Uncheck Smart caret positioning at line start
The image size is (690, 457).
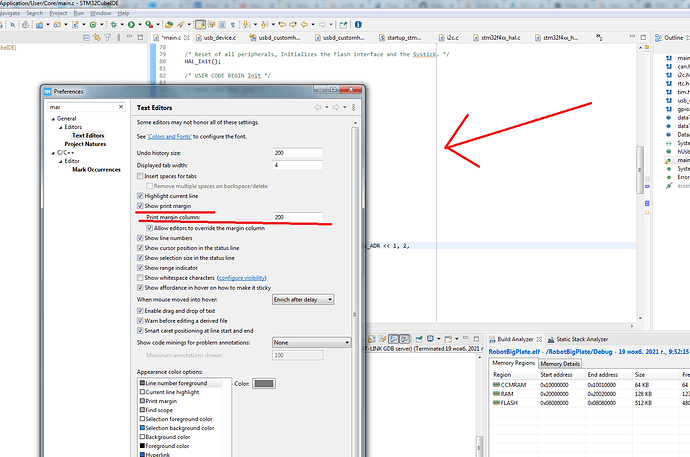click(140, 331)
